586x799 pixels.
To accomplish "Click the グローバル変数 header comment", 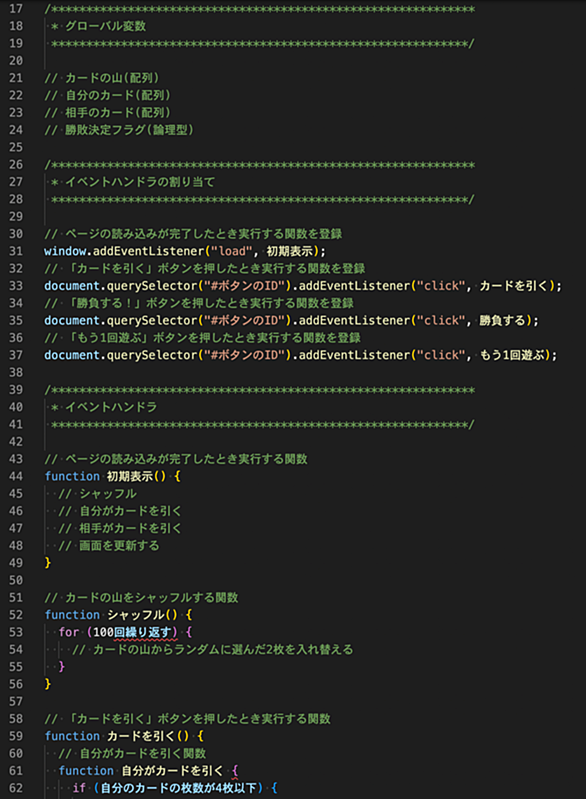I will coord(99,26).
